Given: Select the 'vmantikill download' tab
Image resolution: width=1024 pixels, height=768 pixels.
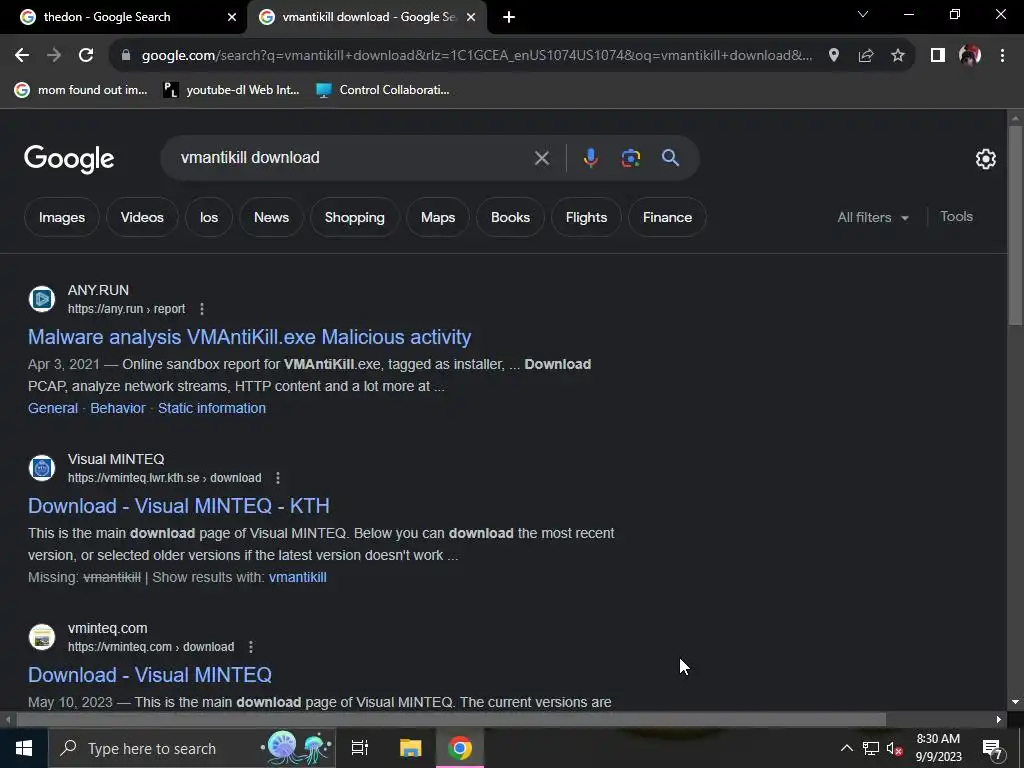Looking at the screenshot, I should [x=369, y=17].
